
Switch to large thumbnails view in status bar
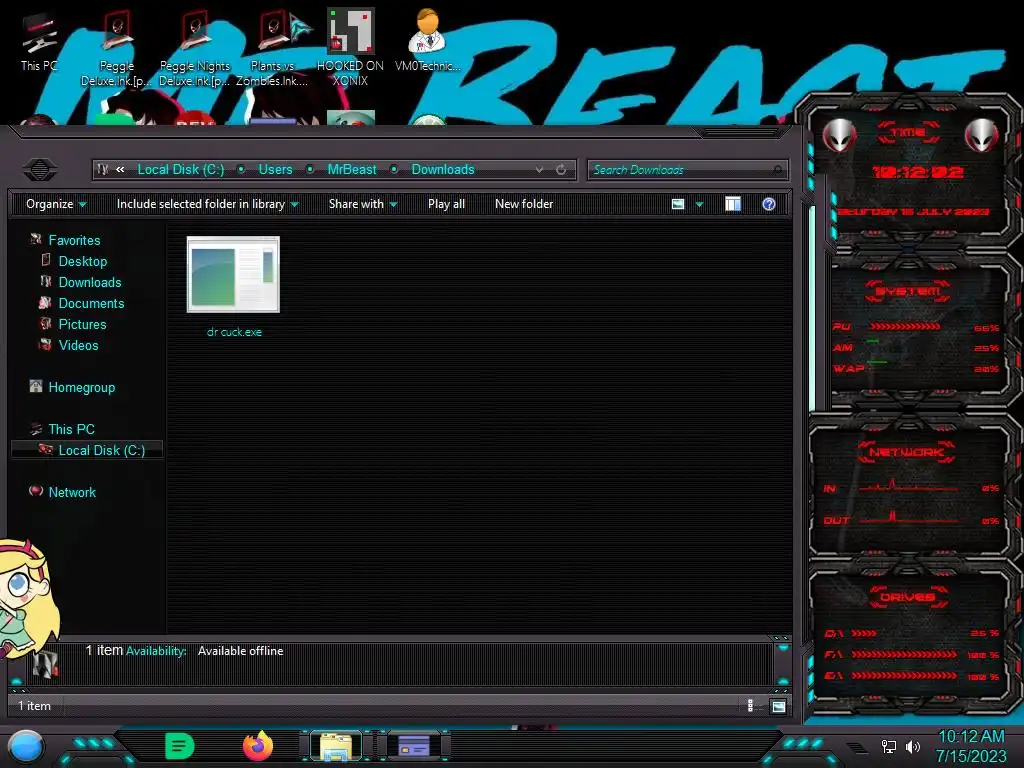778,706
